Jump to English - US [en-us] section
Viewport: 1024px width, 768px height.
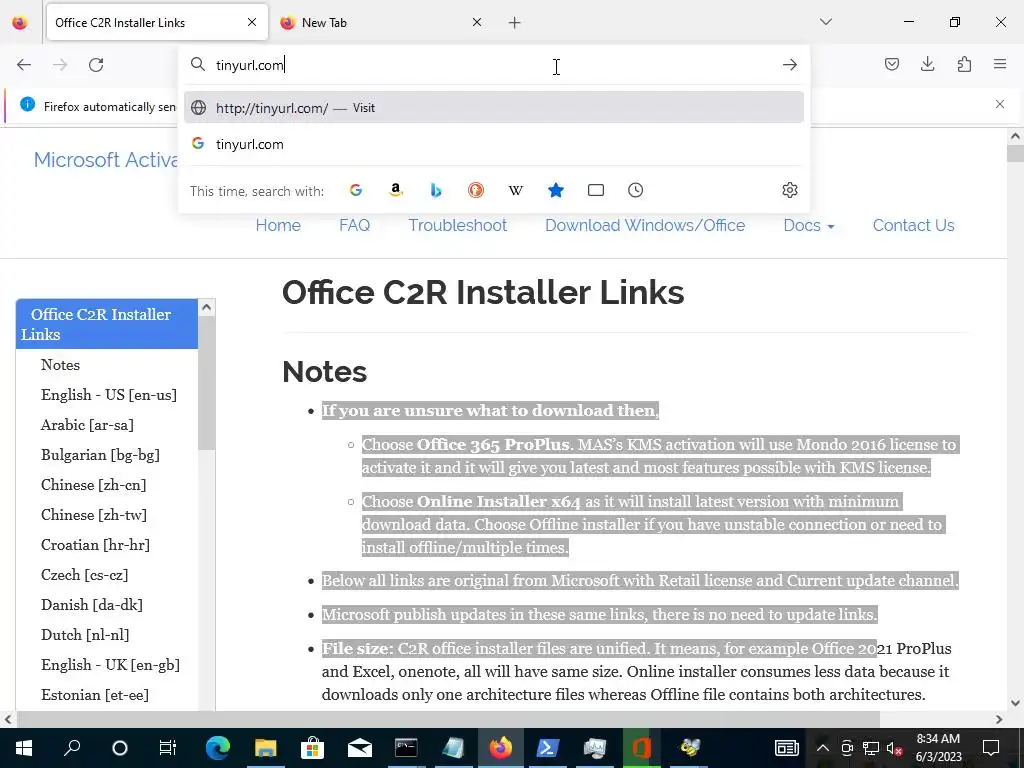(x=108, y=395)
